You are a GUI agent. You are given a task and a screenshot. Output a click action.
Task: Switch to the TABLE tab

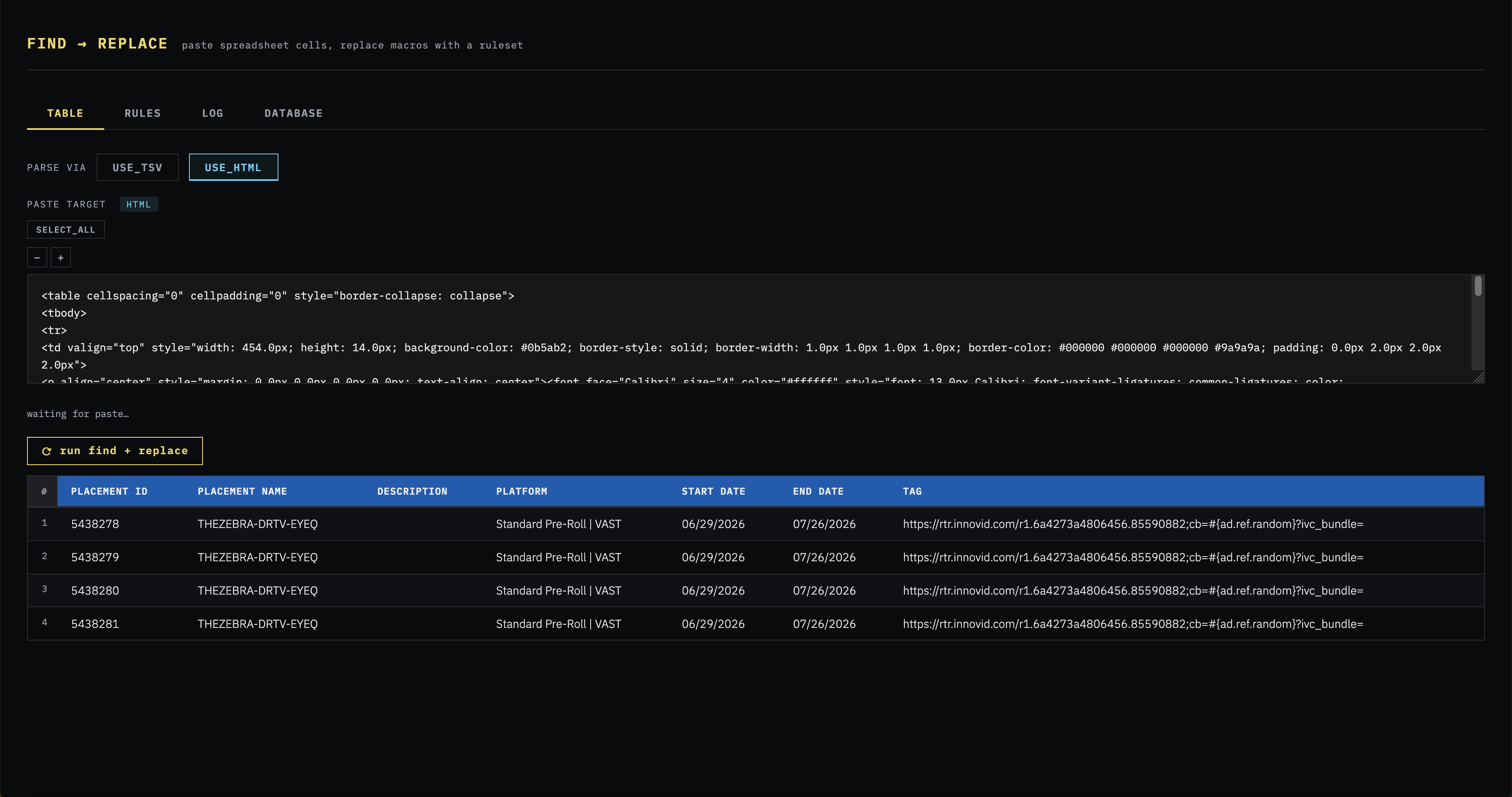pos(65,113)
